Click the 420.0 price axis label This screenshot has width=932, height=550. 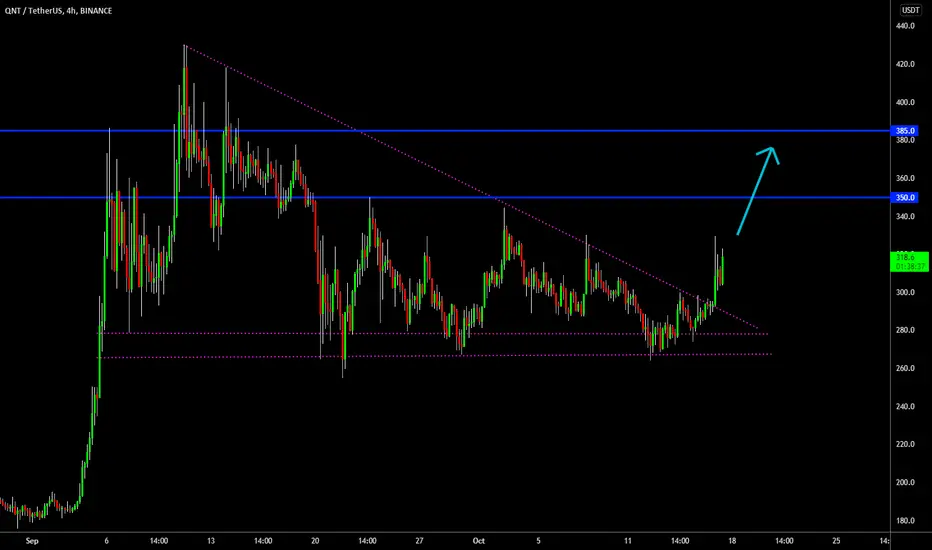[x=905, y=64]
